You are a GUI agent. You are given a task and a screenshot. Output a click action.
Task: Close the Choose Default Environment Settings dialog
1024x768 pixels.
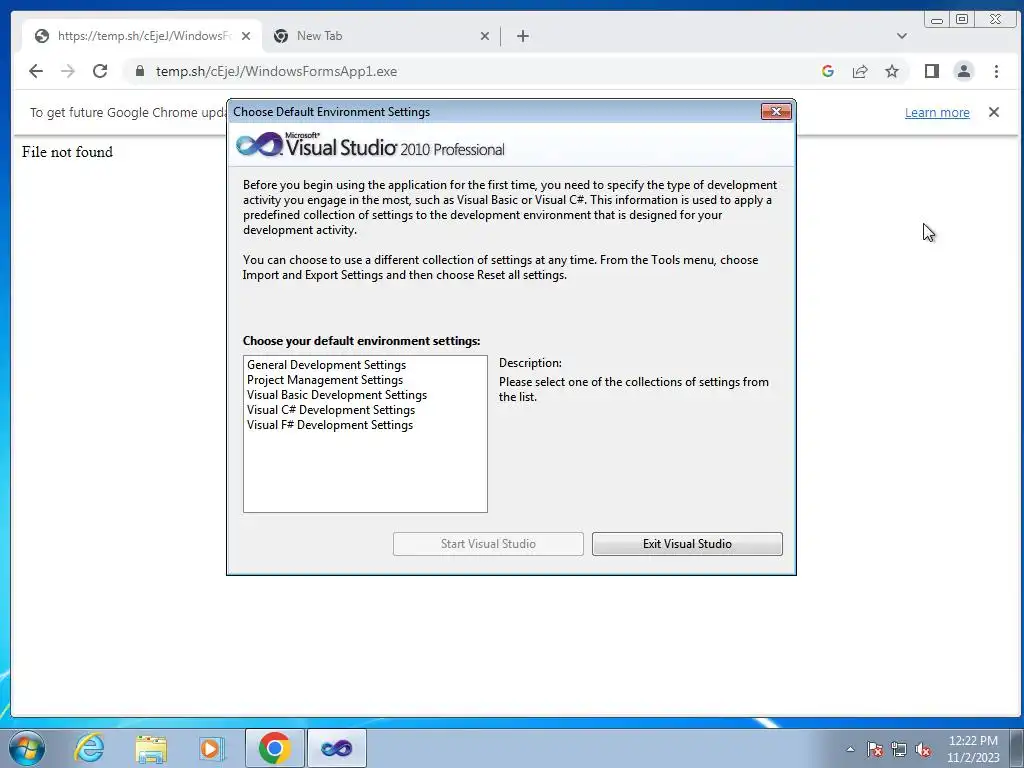(x=776, y=112)
